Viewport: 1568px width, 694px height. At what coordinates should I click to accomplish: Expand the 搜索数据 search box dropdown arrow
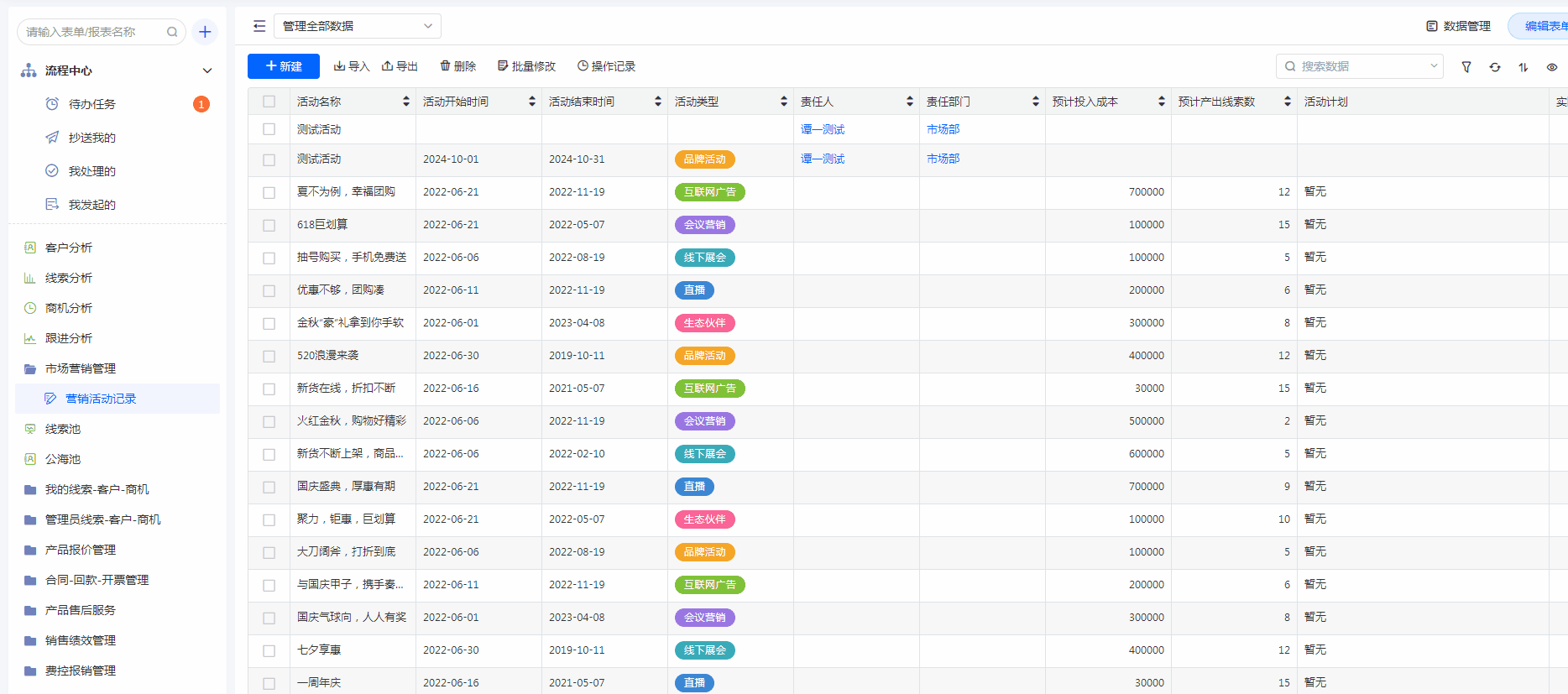(1433, 66)
